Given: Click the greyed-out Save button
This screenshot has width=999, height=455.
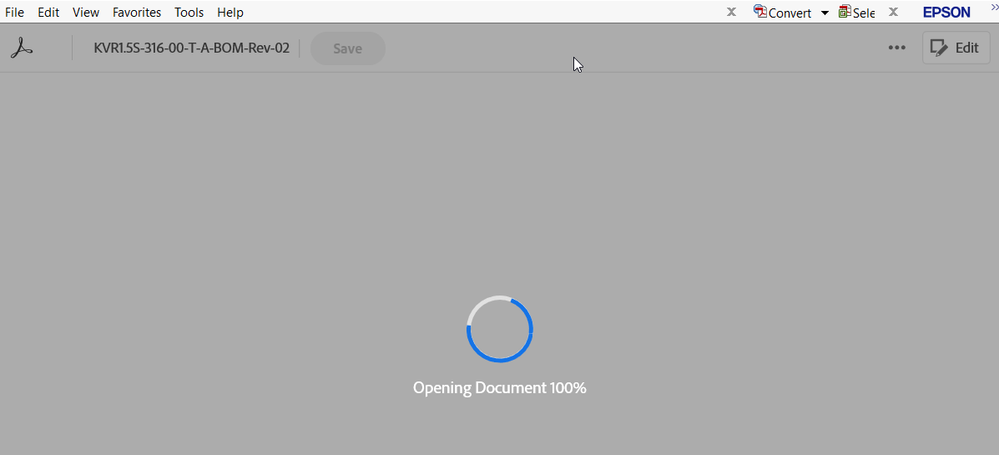Looking at the screenshot, I should point(348,48).
